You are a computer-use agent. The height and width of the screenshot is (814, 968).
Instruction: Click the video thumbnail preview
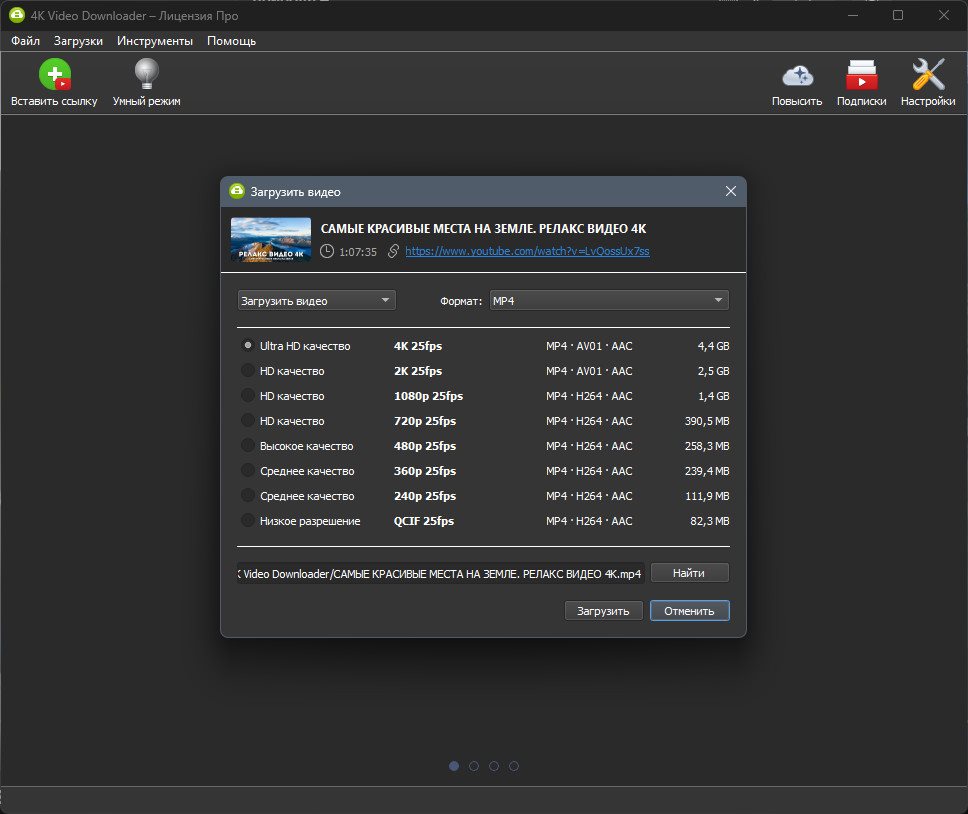tap(271, 240)
